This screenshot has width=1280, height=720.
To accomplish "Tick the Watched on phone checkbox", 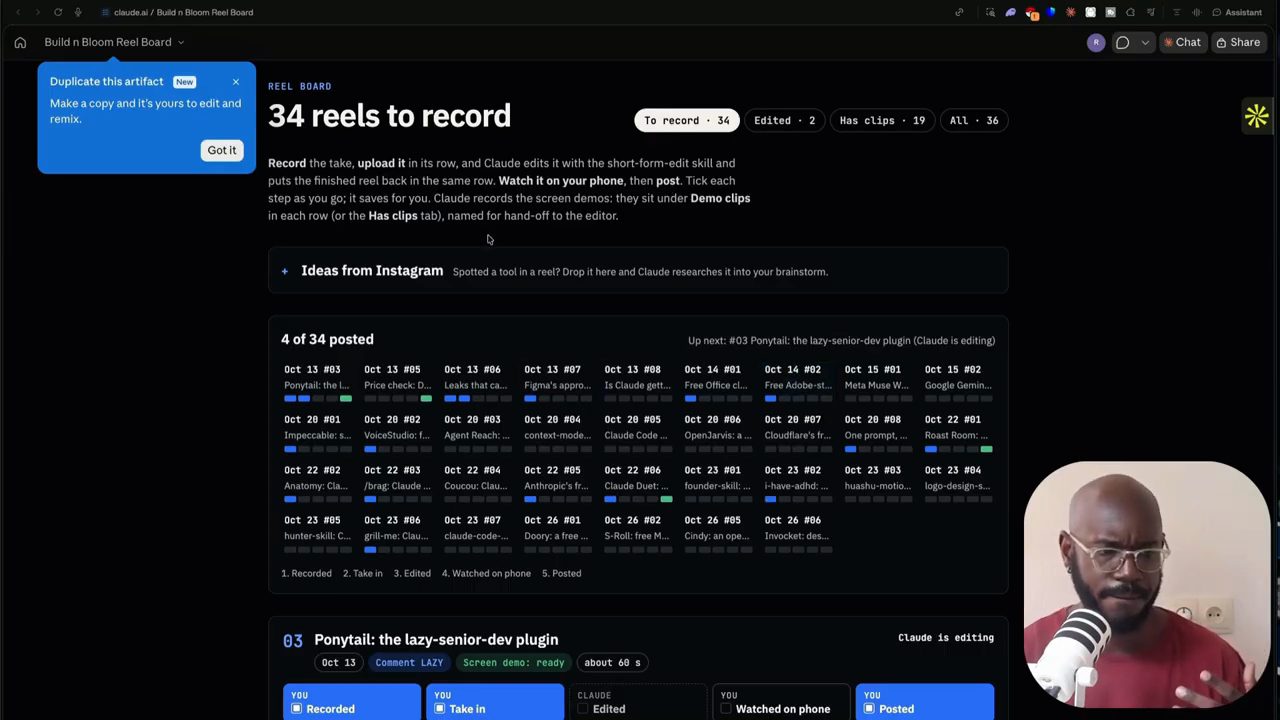I will click(725, 709).
